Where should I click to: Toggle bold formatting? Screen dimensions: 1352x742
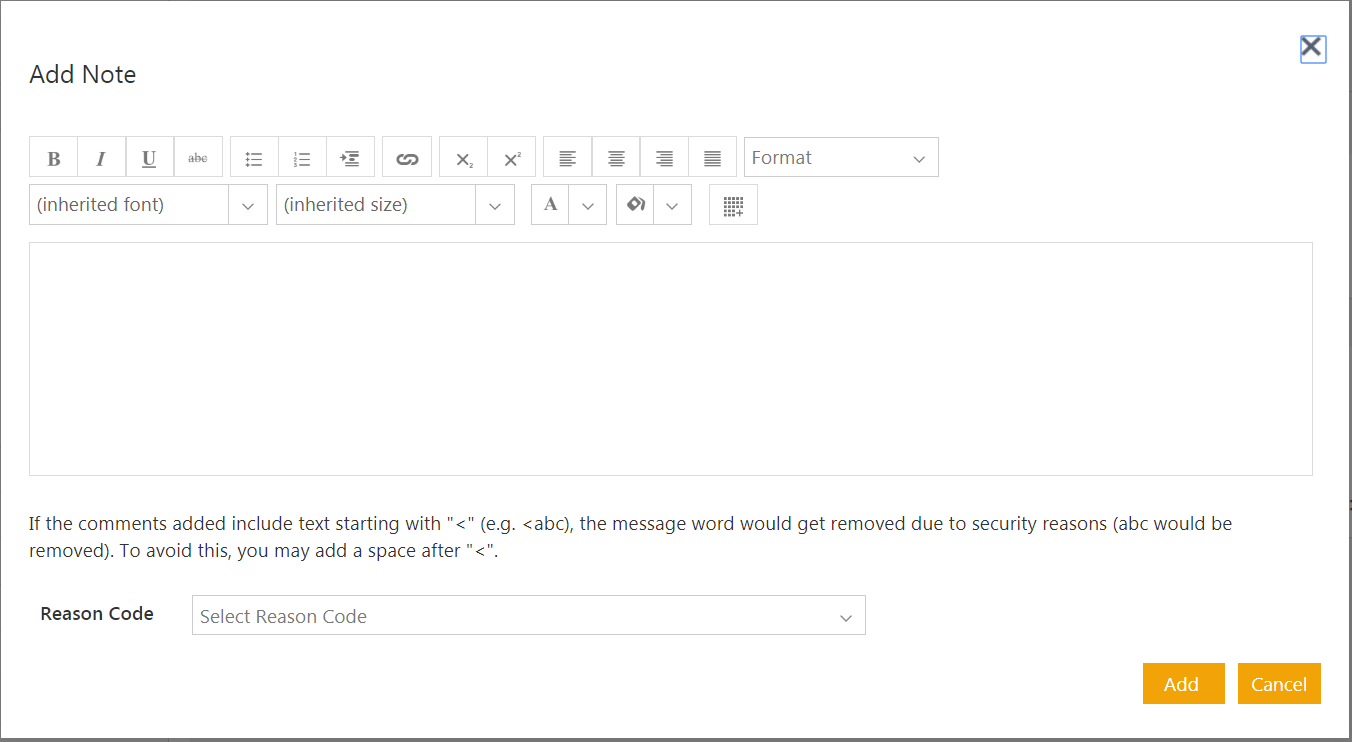point(54,158)
